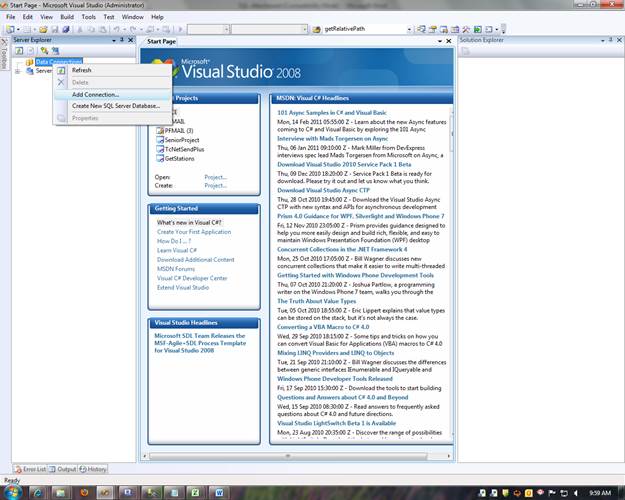Open Microsoft SDL Team Releases headline

tap(200, 343)
